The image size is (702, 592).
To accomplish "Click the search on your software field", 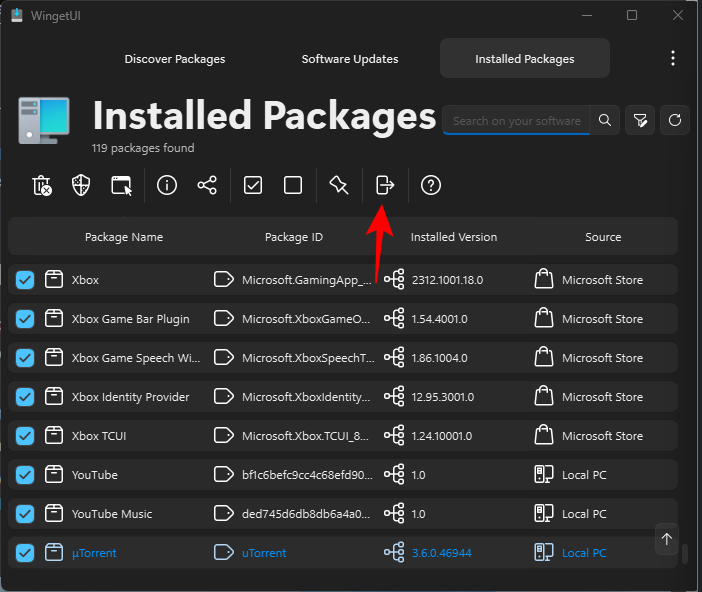I will click(x=516, y=121).
